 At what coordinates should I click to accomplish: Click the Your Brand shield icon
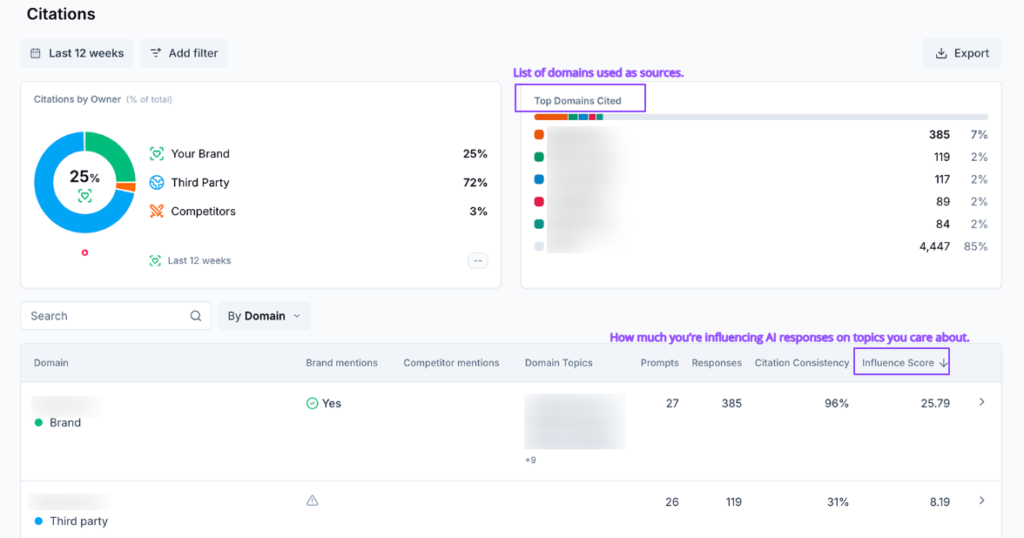156,154
